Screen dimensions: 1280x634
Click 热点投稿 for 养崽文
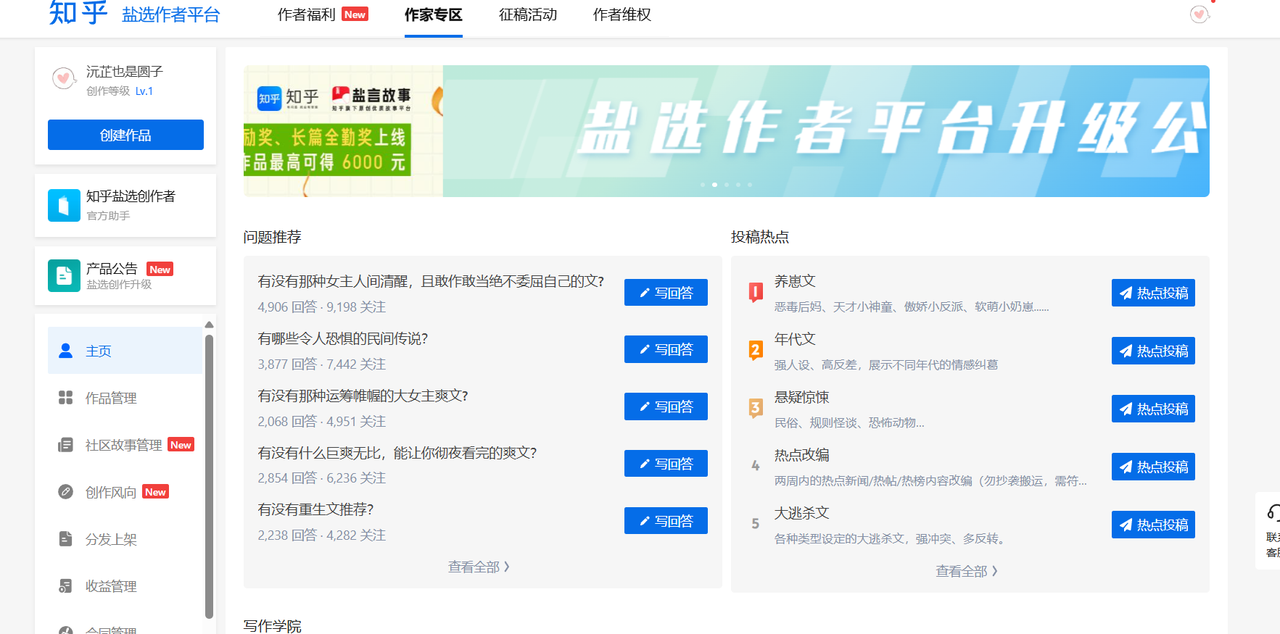(x=1153, y=293)
